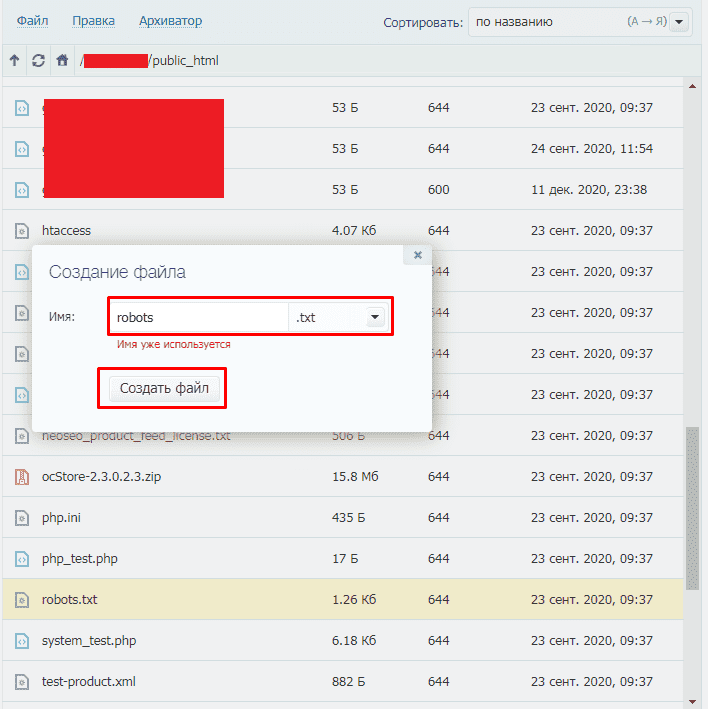
Task: Select the robots.txt file icon
Action: [22, 600]
